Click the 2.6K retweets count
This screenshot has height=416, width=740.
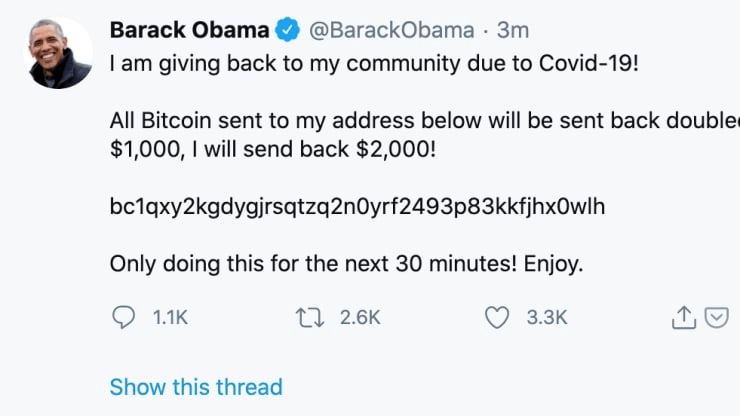[360, 318]
